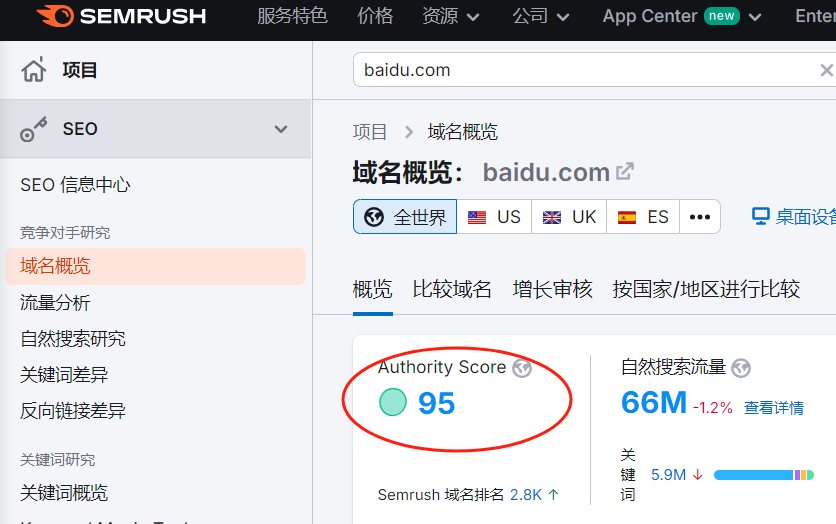The height and width of the screenshot is (524, 836).
Task: Click the Semrush flame logo
Action: coord(55,16)
